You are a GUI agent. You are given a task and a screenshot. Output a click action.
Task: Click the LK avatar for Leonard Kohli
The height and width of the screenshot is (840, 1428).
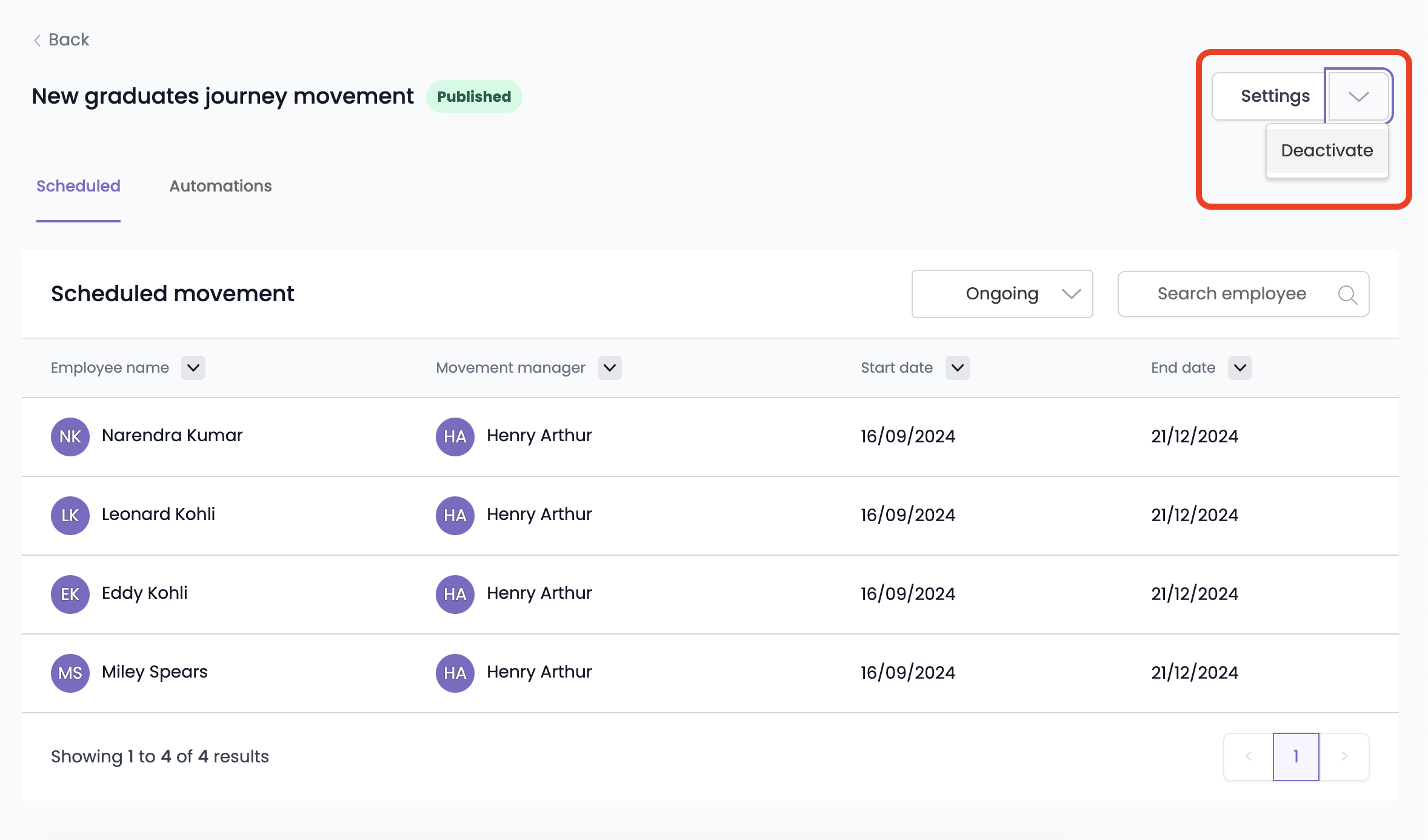(x=70, y=515)
